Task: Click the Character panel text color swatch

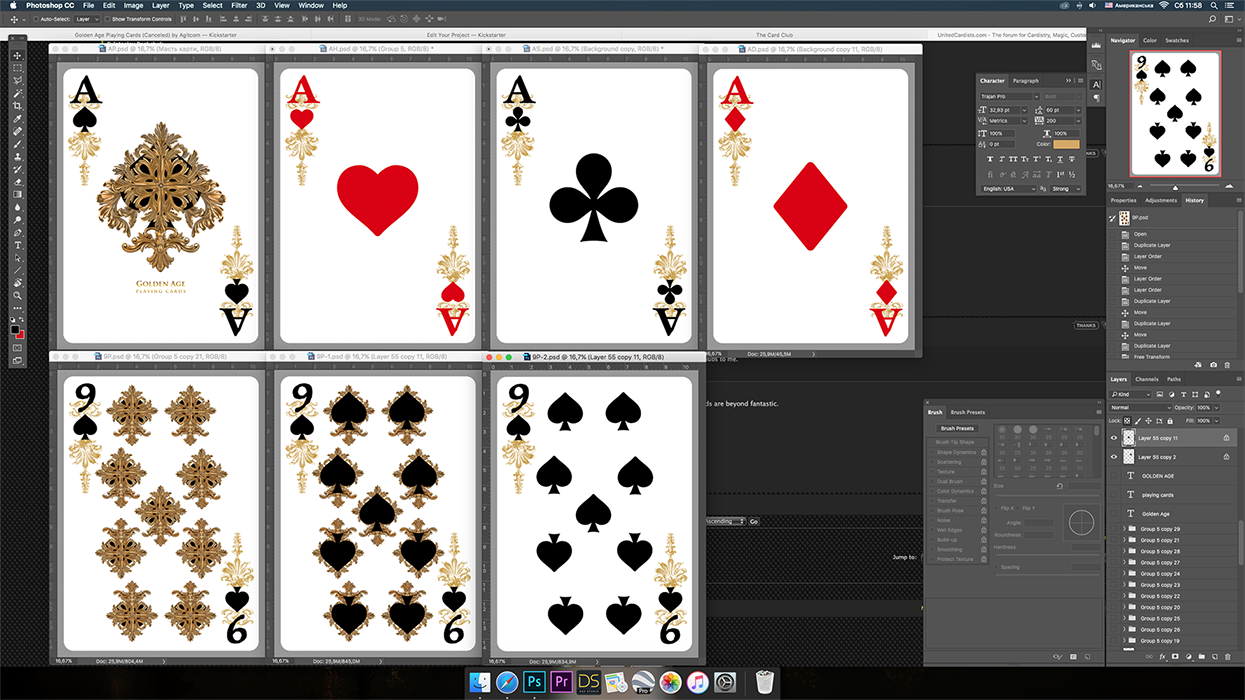Action: tap(1066, 144)
